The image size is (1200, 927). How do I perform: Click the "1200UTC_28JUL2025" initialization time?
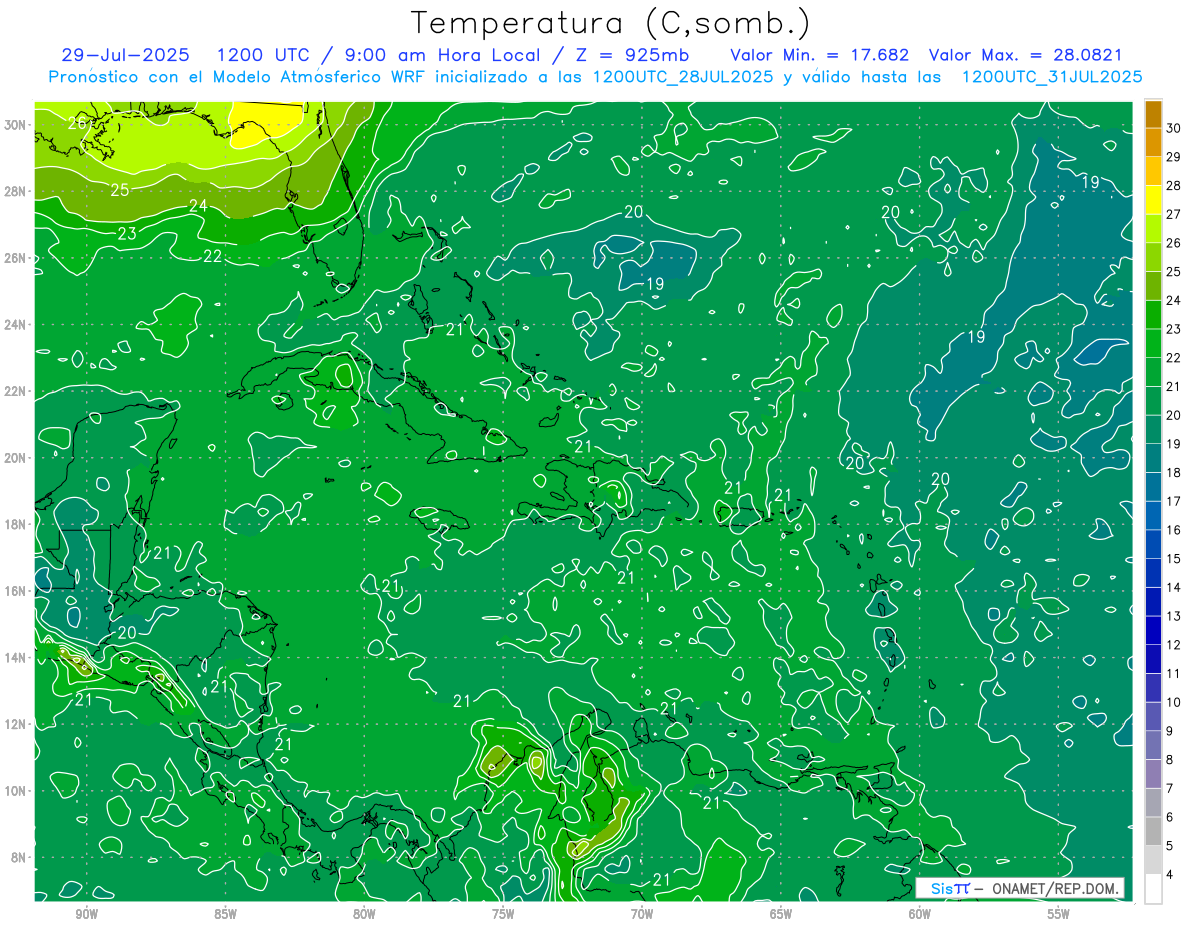[683, 76]
